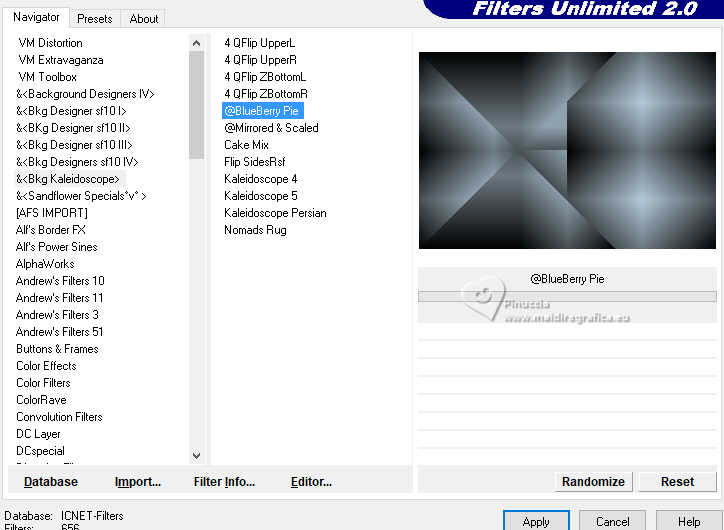This screenshot has width=724, height=530.
Task: Apply the selected filter
Action: (x=536, y=521)
